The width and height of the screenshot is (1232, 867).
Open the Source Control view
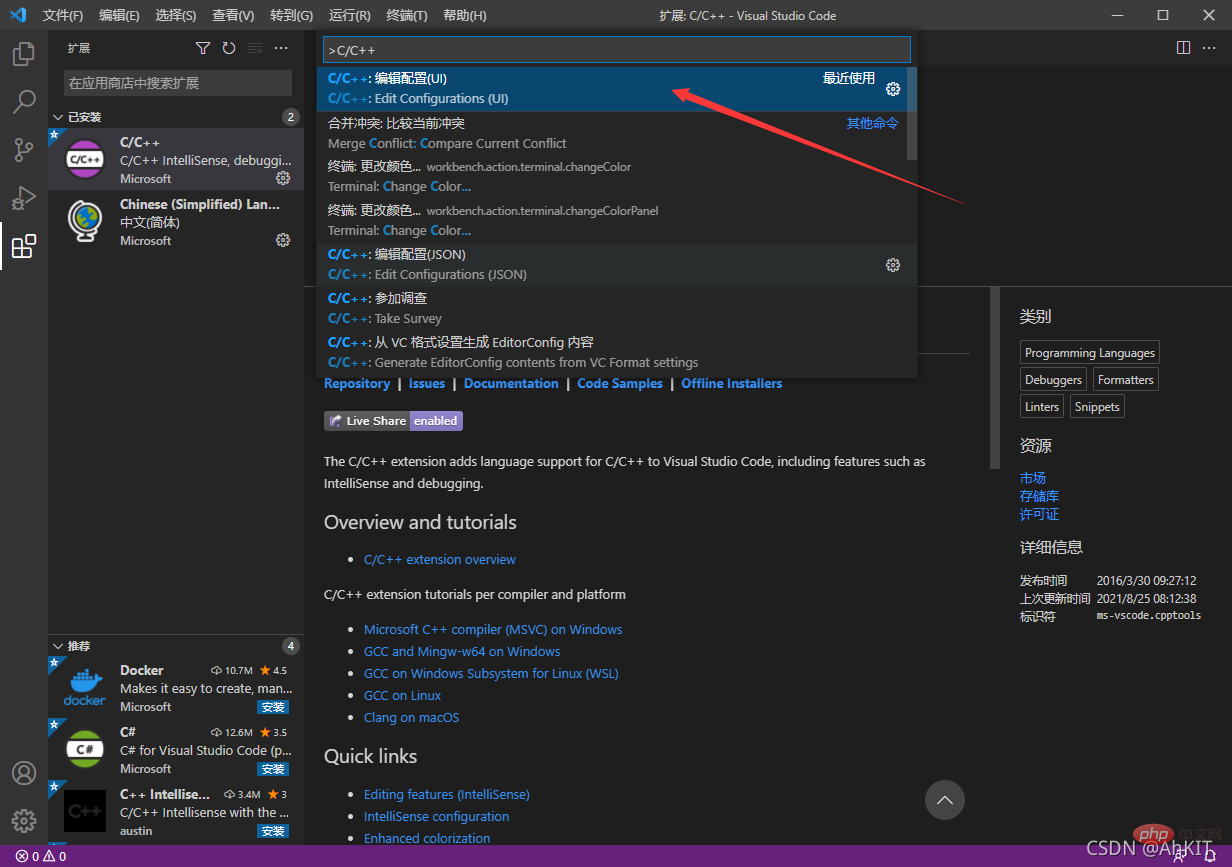(24, 150)
